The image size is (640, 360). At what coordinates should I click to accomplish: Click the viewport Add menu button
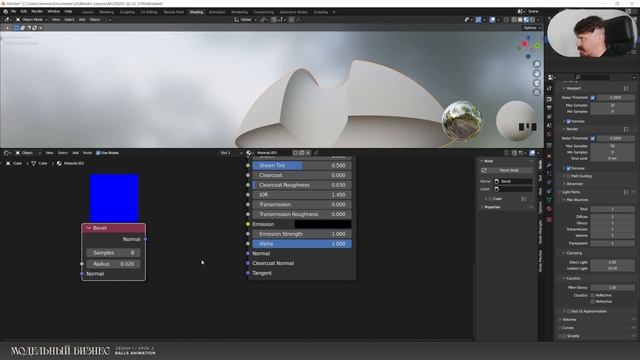coord(82,20)
